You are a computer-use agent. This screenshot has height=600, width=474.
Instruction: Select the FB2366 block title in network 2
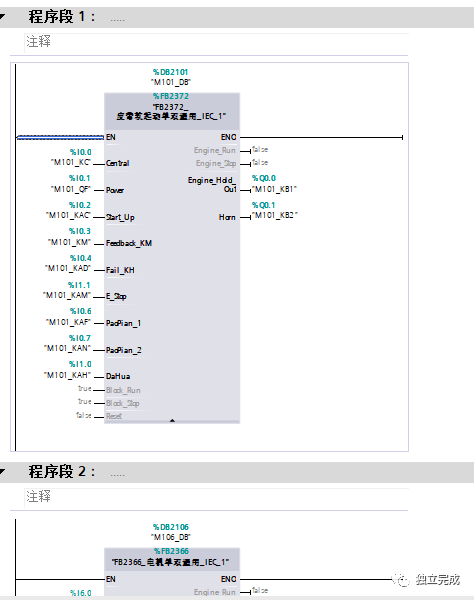coord(171,562)
